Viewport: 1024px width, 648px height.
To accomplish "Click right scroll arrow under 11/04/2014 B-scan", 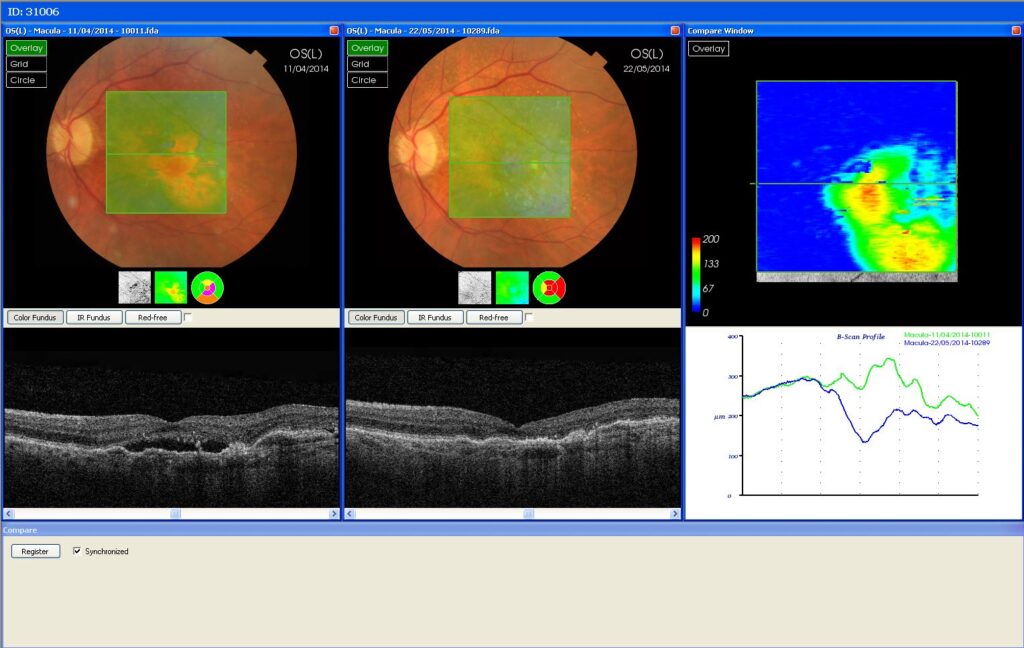I will 334,514.
